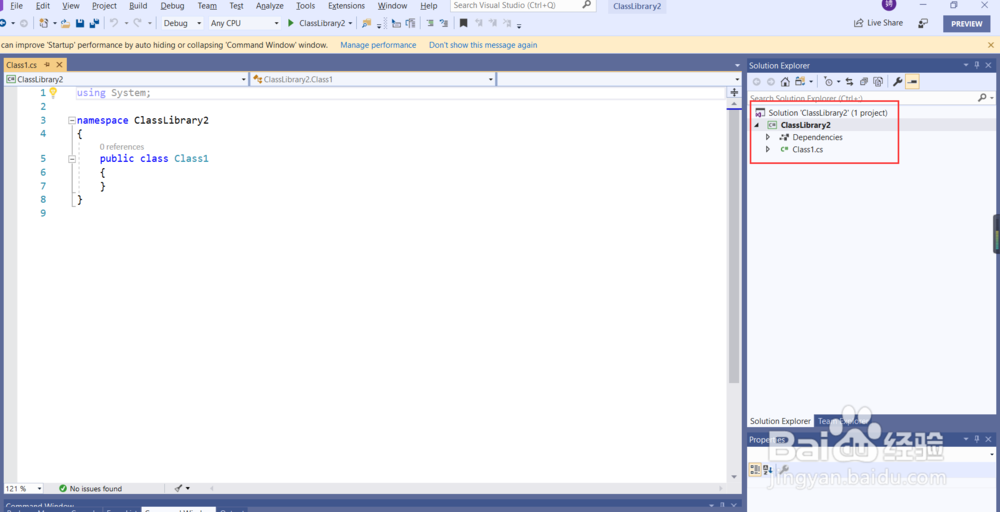
Task: Click the Live Share button
Action: click(878, 23)
